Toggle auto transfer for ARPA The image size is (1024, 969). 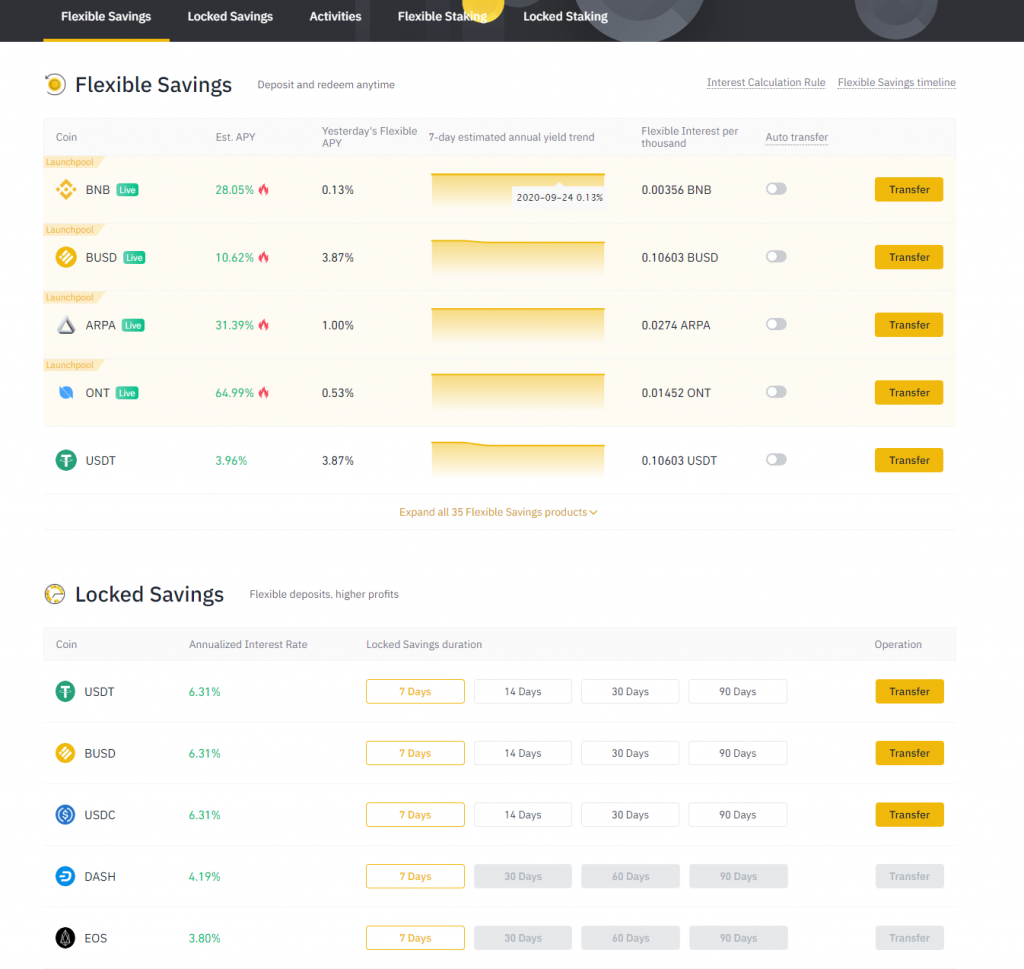776,324
